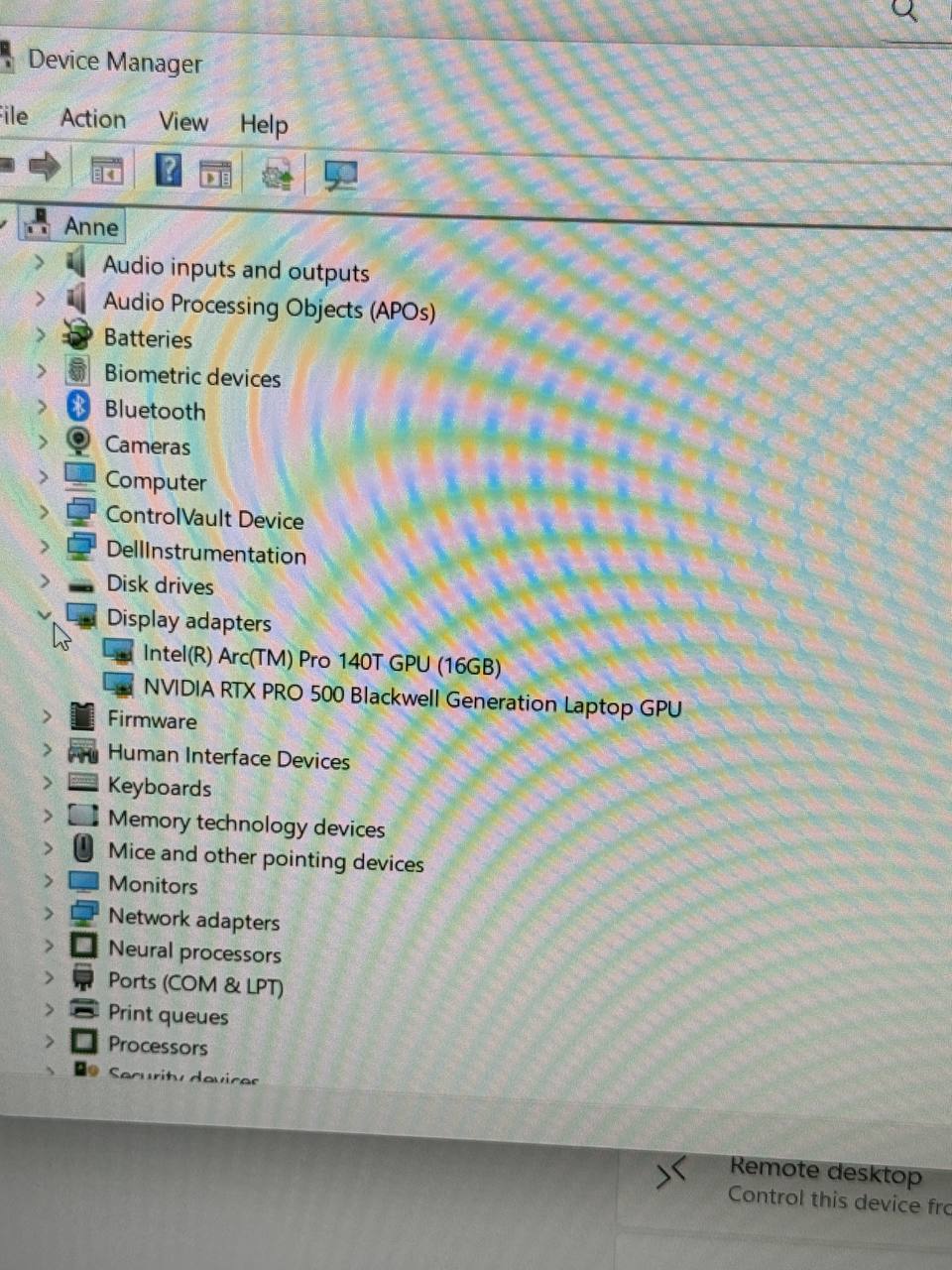Select the Memory technology devices row
952x1270 pixels.
246,824
